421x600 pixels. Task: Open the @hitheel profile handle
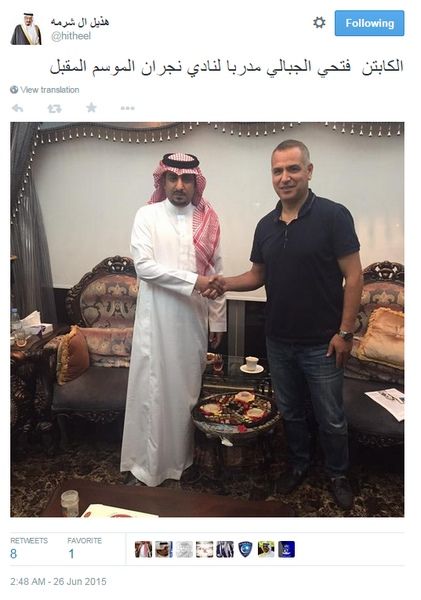[x=71, y=36]
